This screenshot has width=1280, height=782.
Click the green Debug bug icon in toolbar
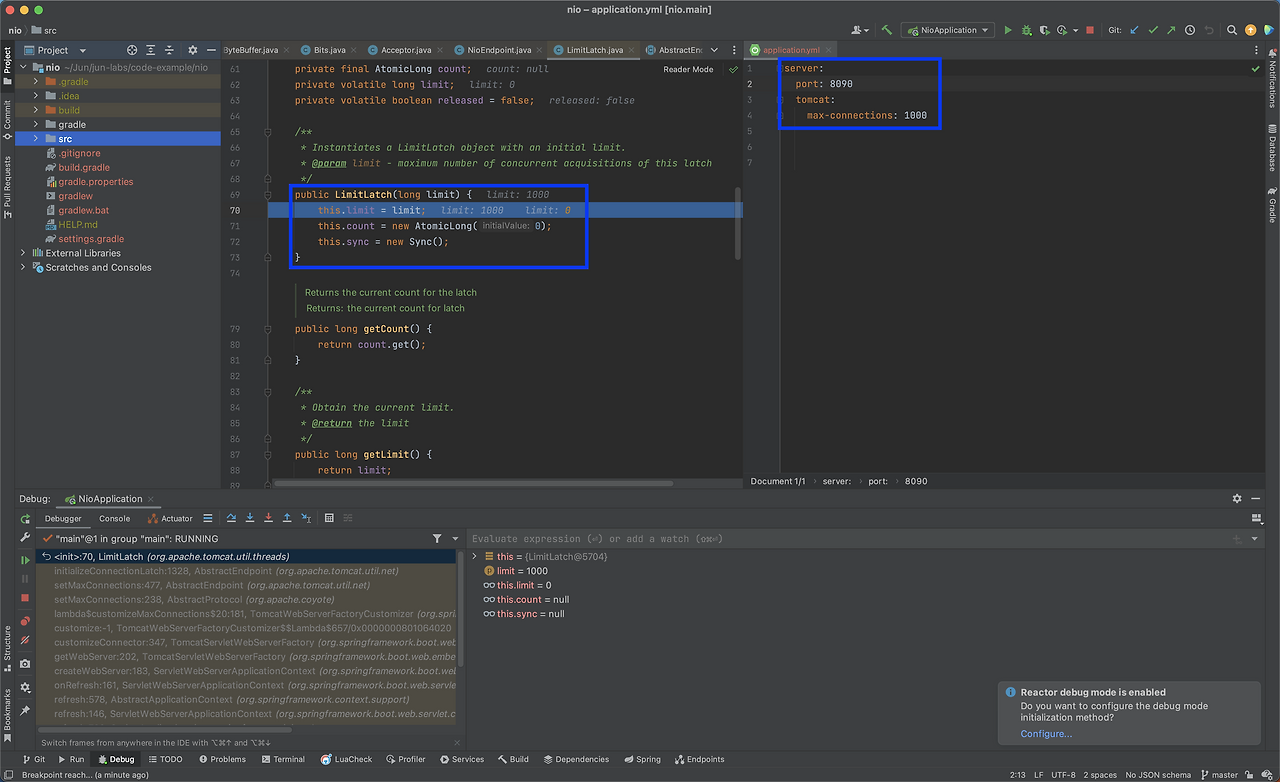click(1025, 30)
